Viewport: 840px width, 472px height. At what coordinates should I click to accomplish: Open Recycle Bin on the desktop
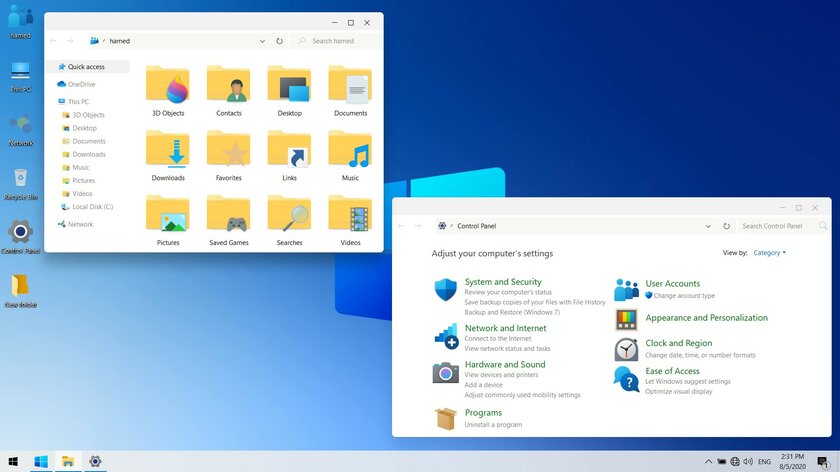tap(19, 179)
